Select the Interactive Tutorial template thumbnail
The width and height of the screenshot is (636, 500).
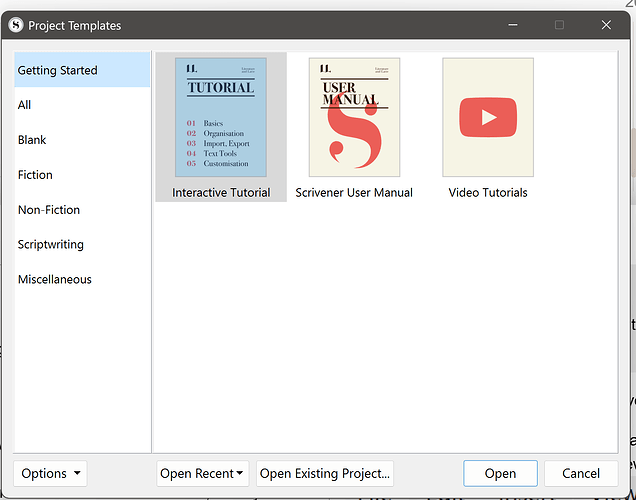(x=221, y=117)
